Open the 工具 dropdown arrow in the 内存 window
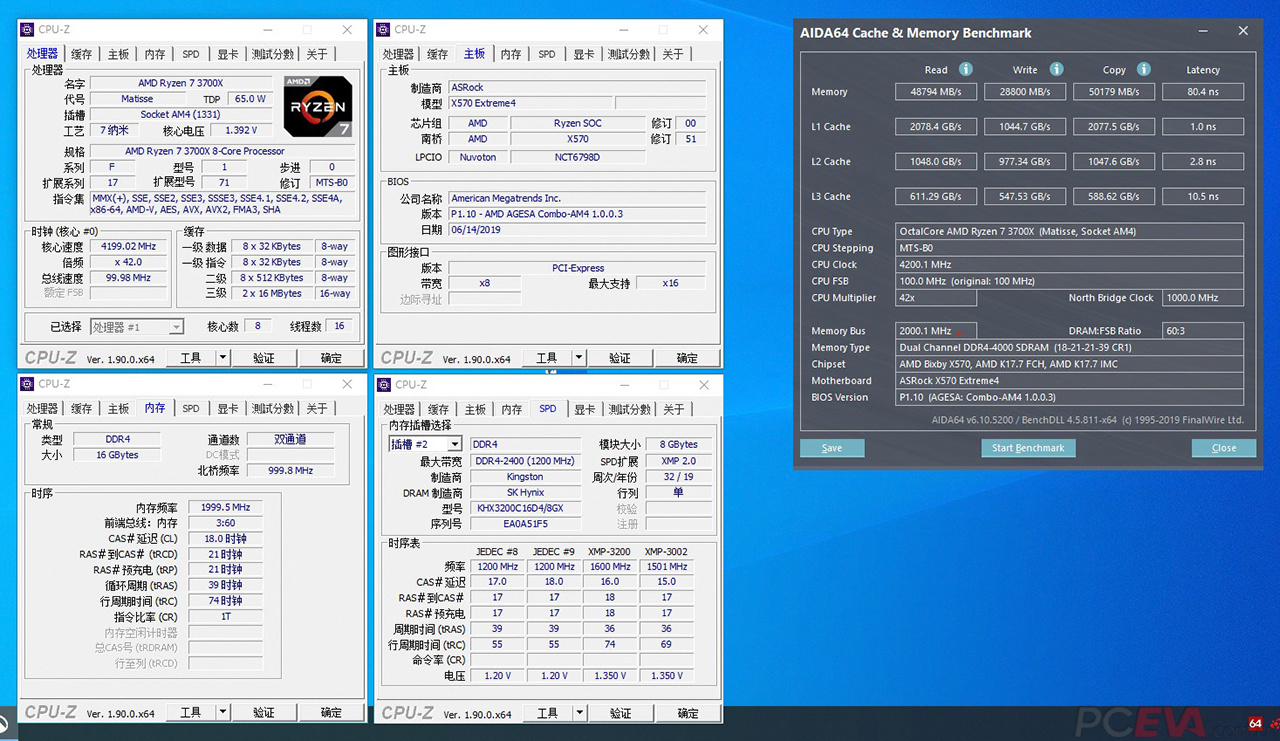This screenshot has height=741, width=1280. click(222, 713)
